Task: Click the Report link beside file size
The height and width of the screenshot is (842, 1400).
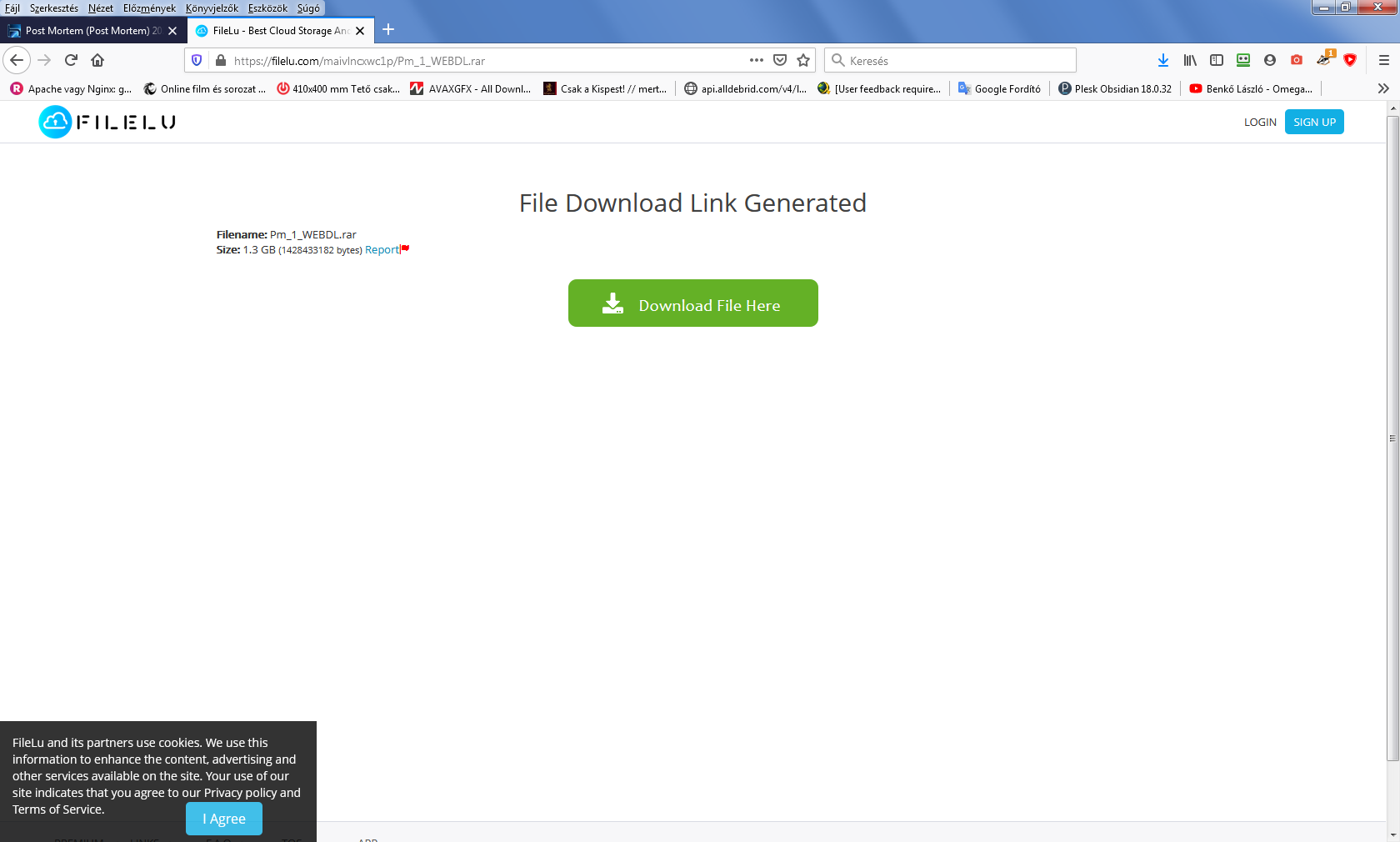Action: (x=382, y=250)
